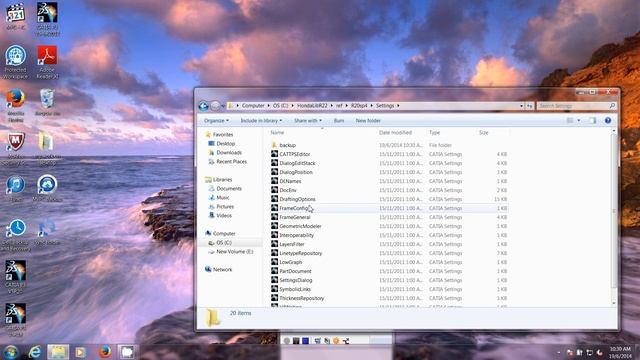The image size is (640, 360).
Task: Select Pictures under Libraries
Action: pyautogui.click(x=225, y=206)
